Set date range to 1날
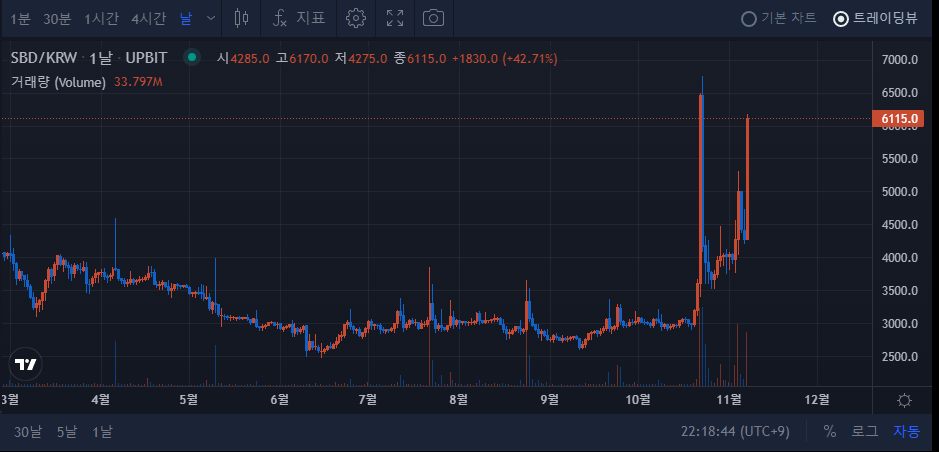 [102, 432]
